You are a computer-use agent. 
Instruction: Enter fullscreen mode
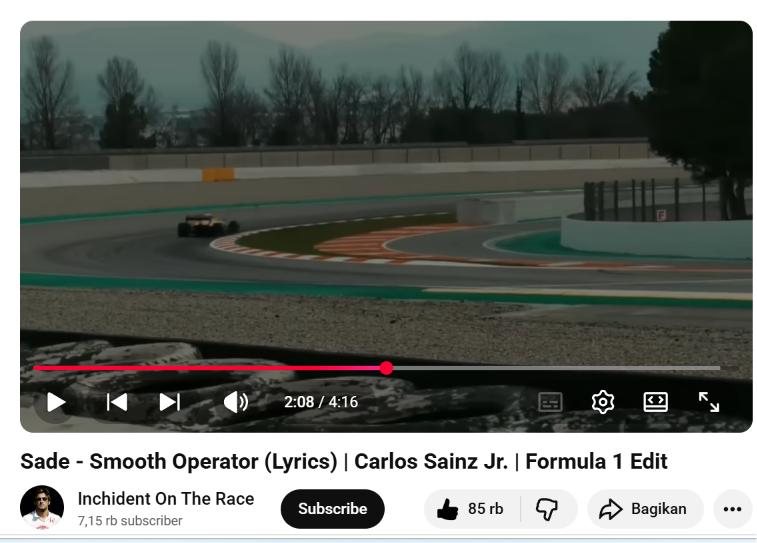coord(709,402)
